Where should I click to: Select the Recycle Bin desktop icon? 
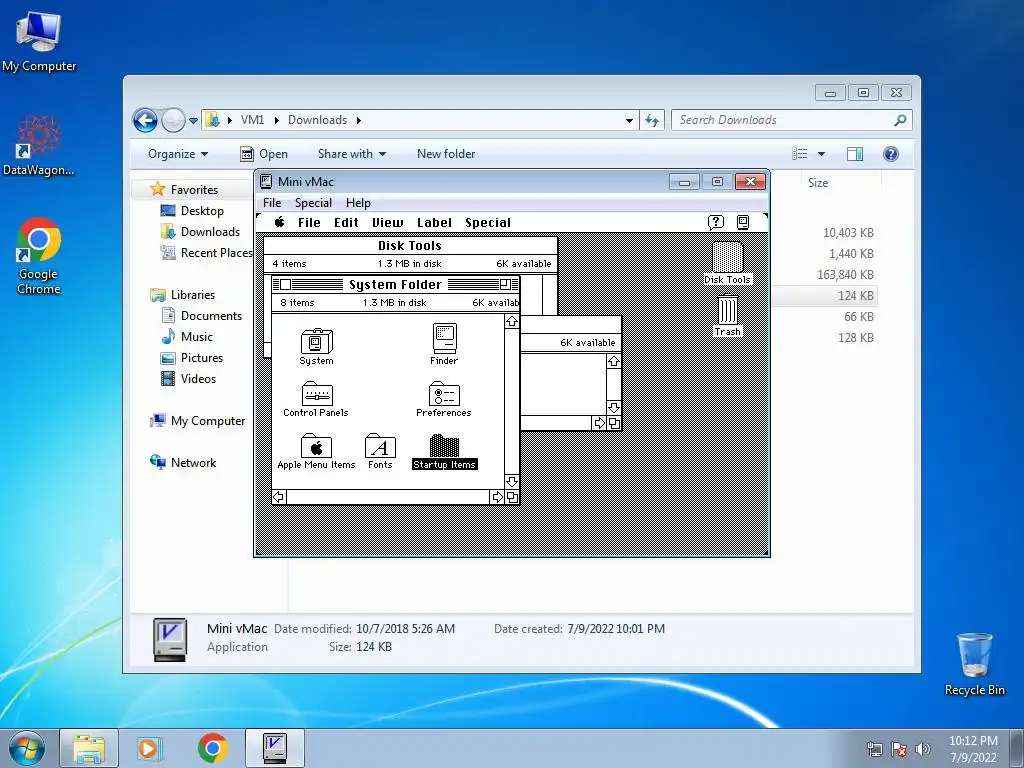pyautogui.click(x=974, y=664)
